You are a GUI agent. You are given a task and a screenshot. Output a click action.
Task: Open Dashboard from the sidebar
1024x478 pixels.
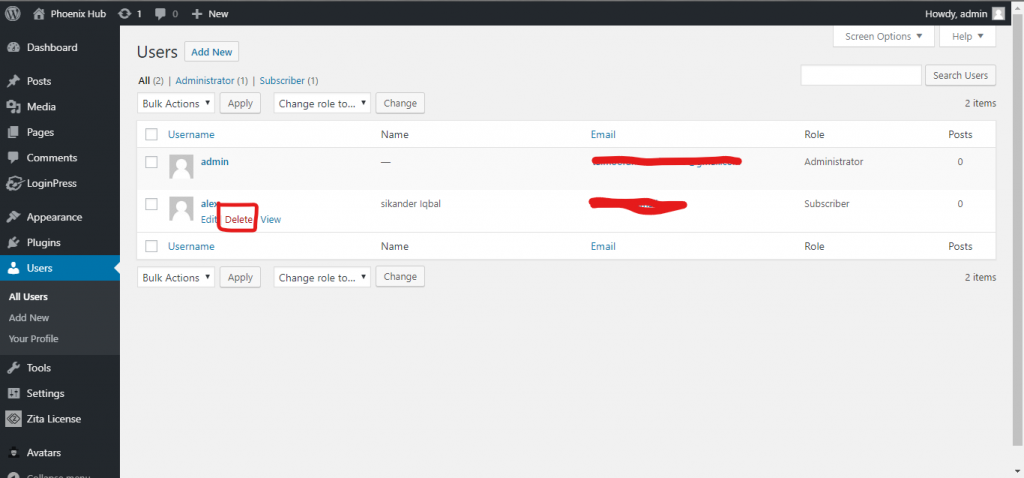[x=52, y=47]
